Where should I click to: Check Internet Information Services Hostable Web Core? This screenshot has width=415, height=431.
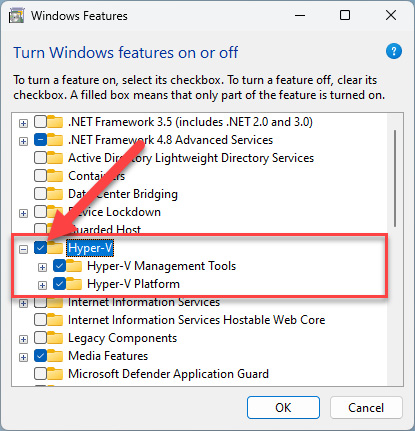40,320
